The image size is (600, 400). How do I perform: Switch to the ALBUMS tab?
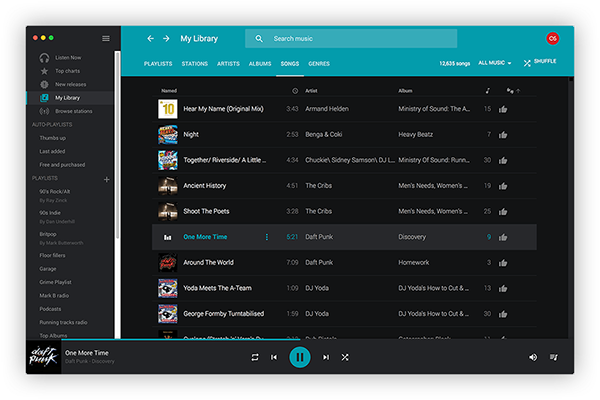[x=260, y=64]
